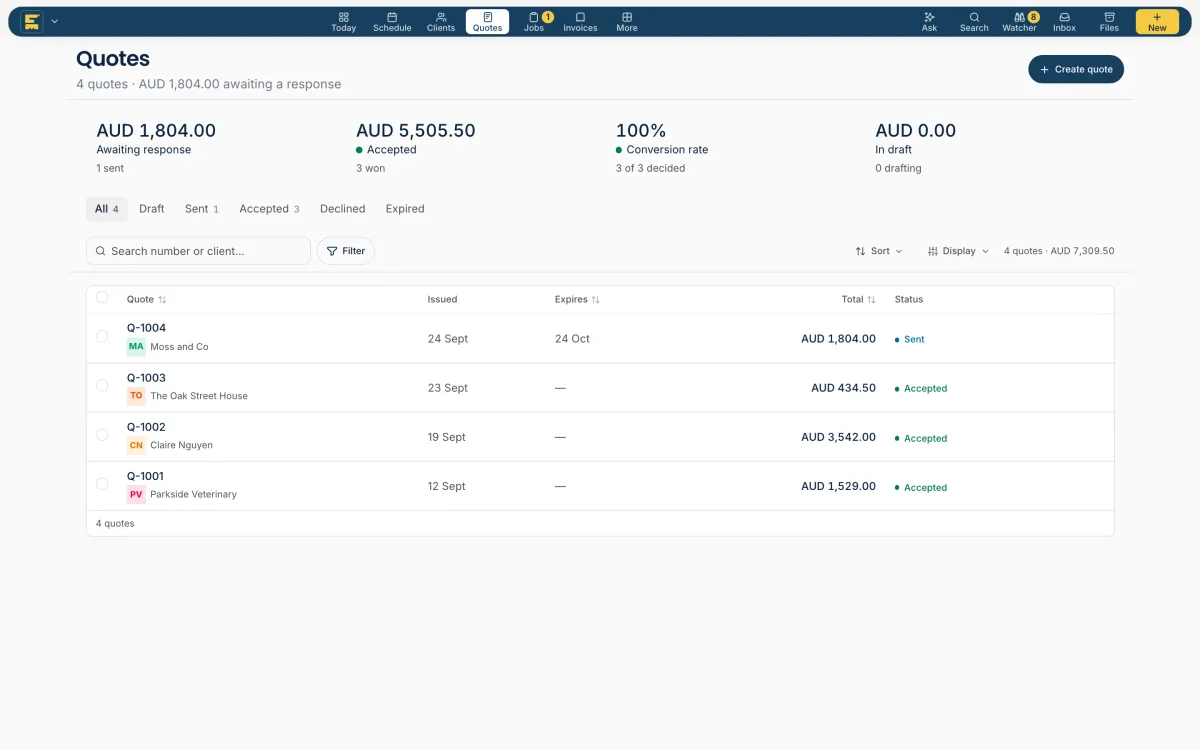
Task: Open the Display options dropdown
Action: click(x=958, y=251)
